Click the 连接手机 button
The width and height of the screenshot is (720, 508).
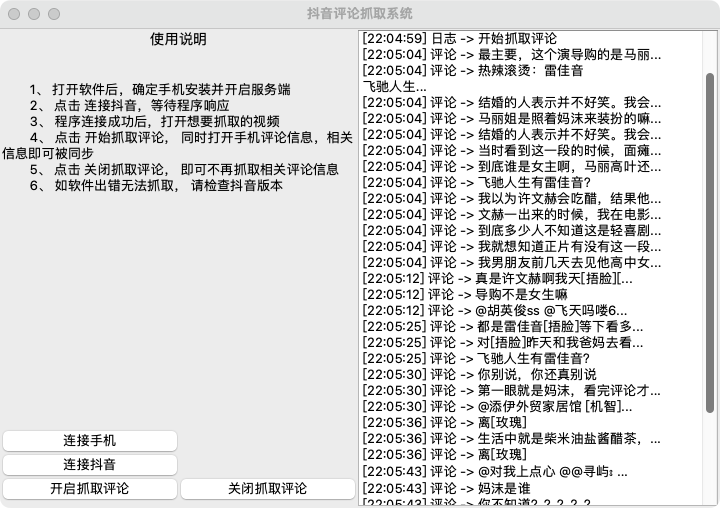click(90, 440)
